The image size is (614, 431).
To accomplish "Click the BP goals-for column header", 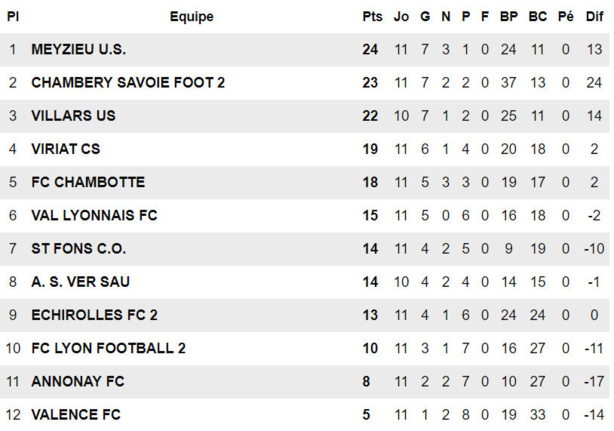I will click(x=508, y=16).
